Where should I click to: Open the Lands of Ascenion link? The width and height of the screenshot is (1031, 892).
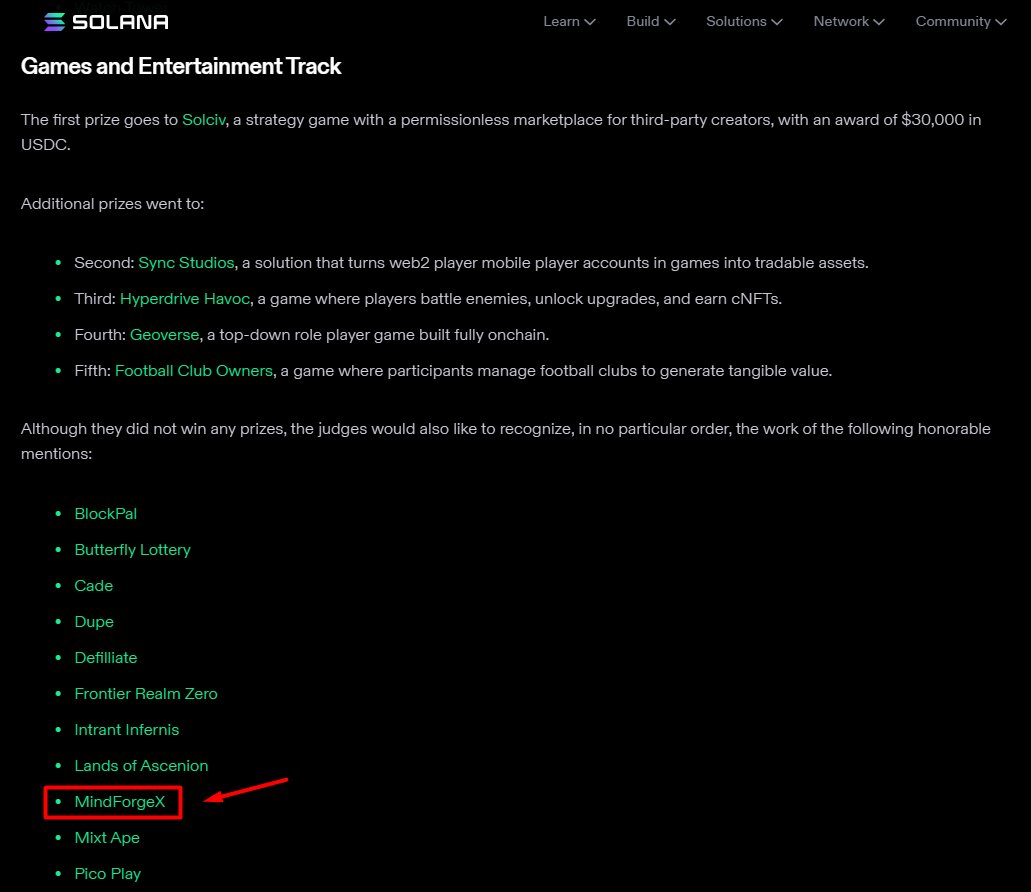tap(141, 766)
